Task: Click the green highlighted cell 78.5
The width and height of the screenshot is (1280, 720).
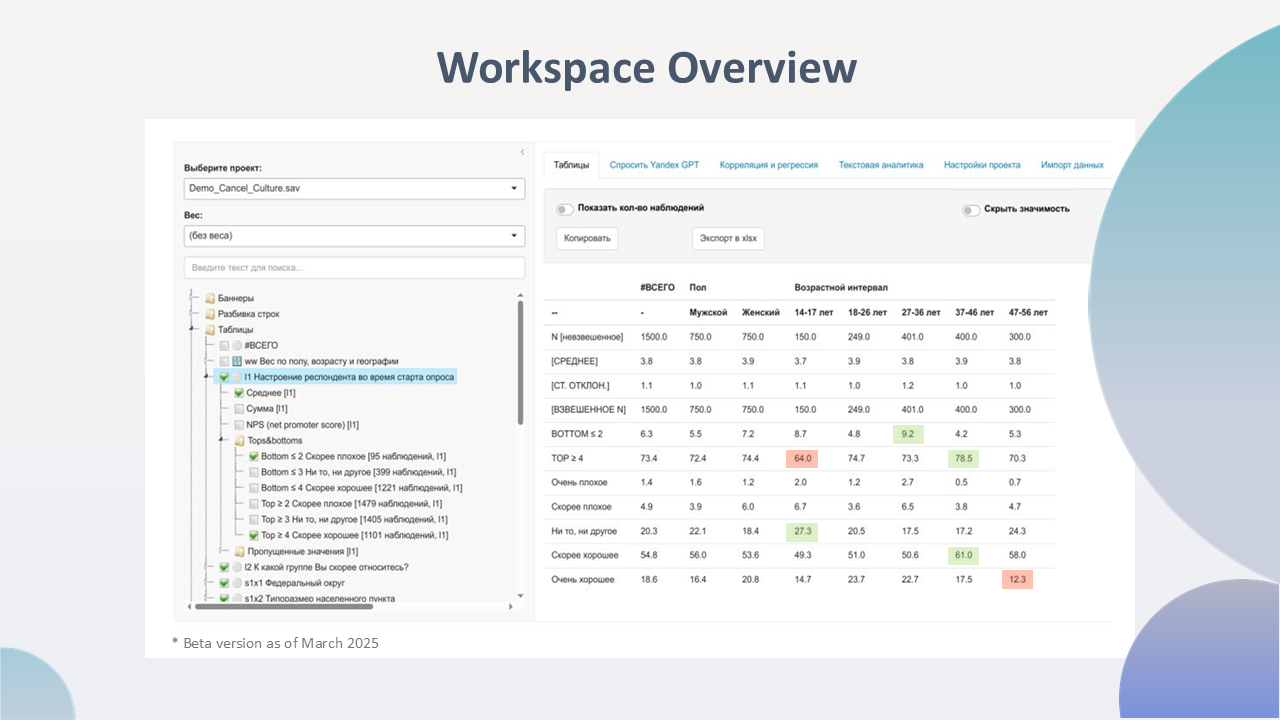Action: (x=964, y=458)
